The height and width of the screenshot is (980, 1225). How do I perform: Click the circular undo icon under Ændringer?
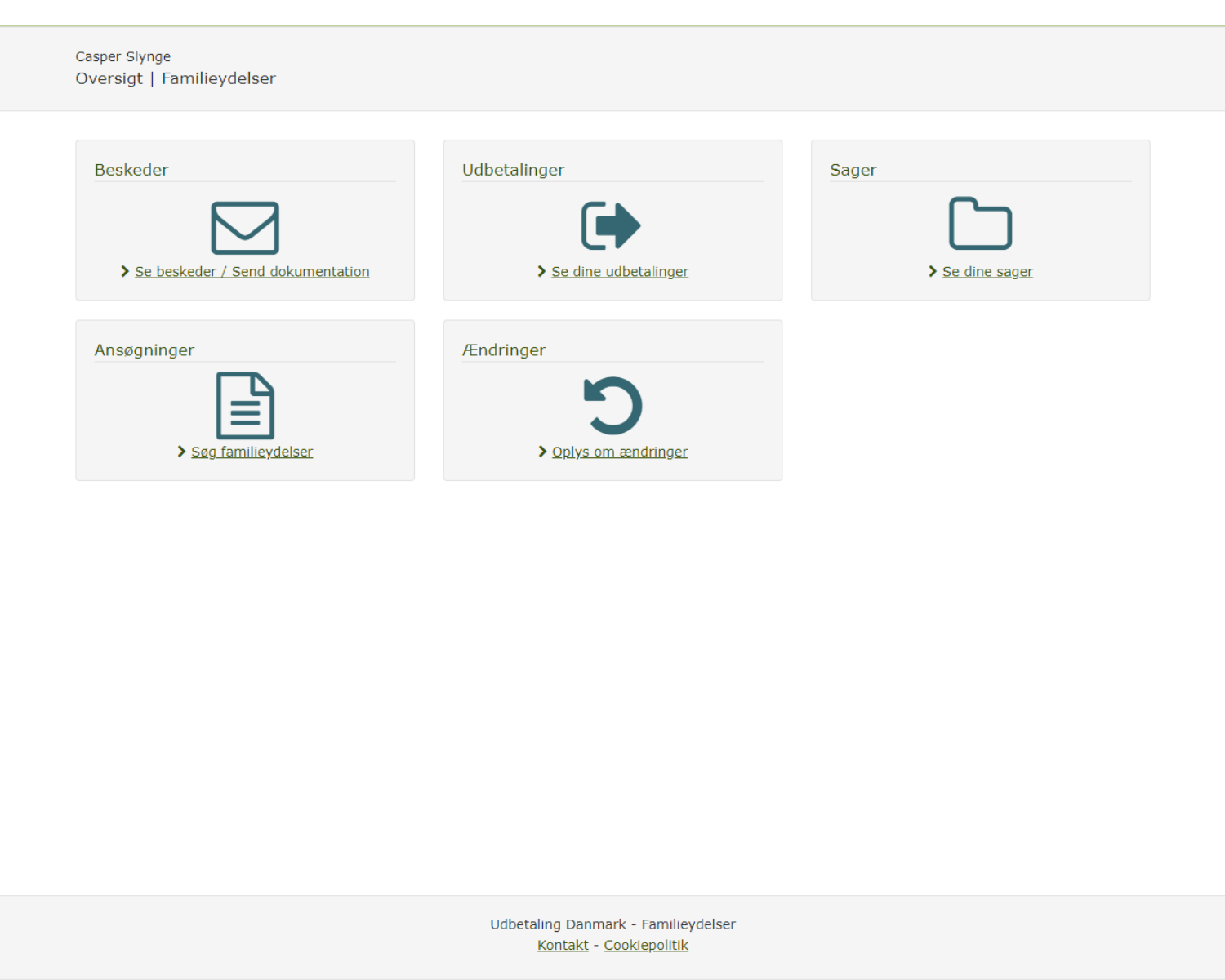pos(612,405)
